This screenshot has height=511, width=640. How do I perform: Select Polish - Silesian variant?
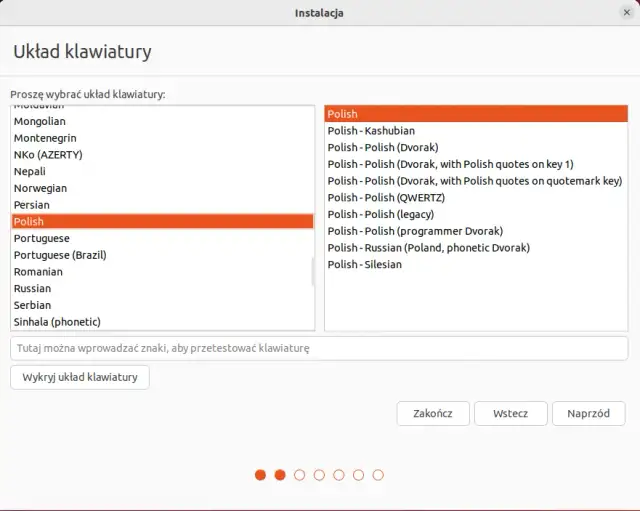[365, 264]
